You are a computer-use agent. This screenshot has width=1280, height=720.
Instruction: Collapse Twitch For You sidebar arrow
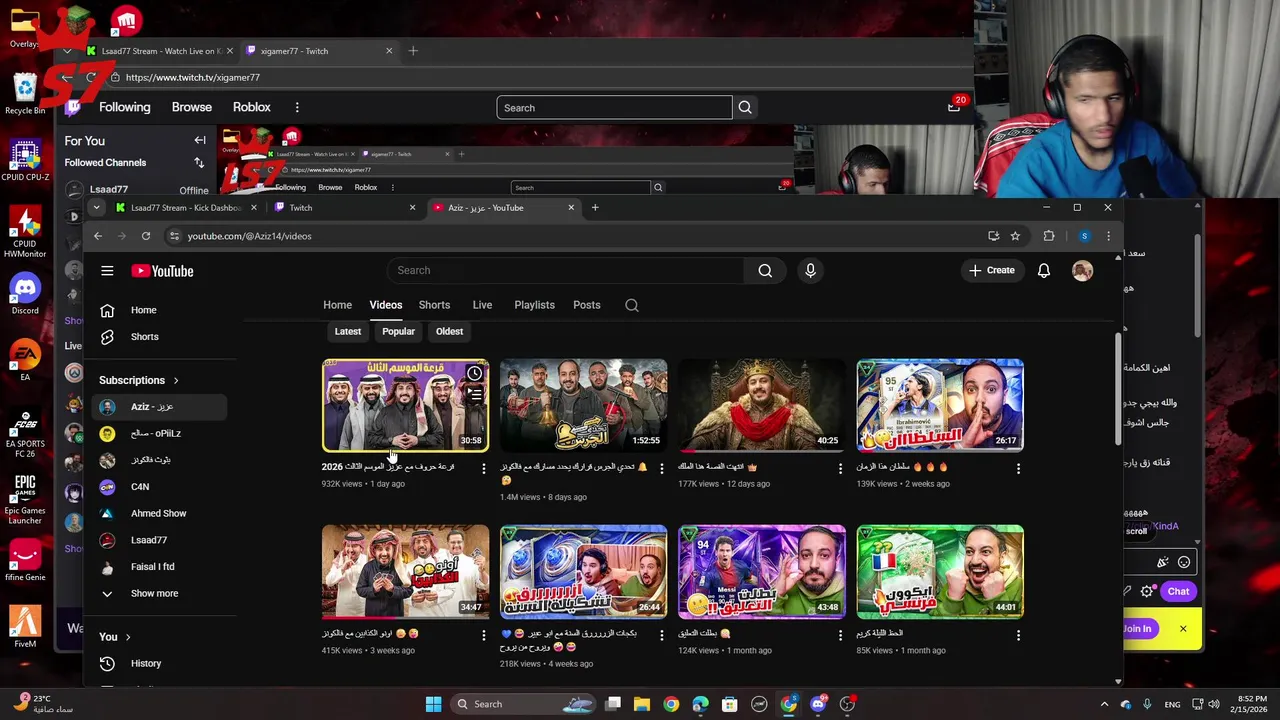click(x=200, y=141)
